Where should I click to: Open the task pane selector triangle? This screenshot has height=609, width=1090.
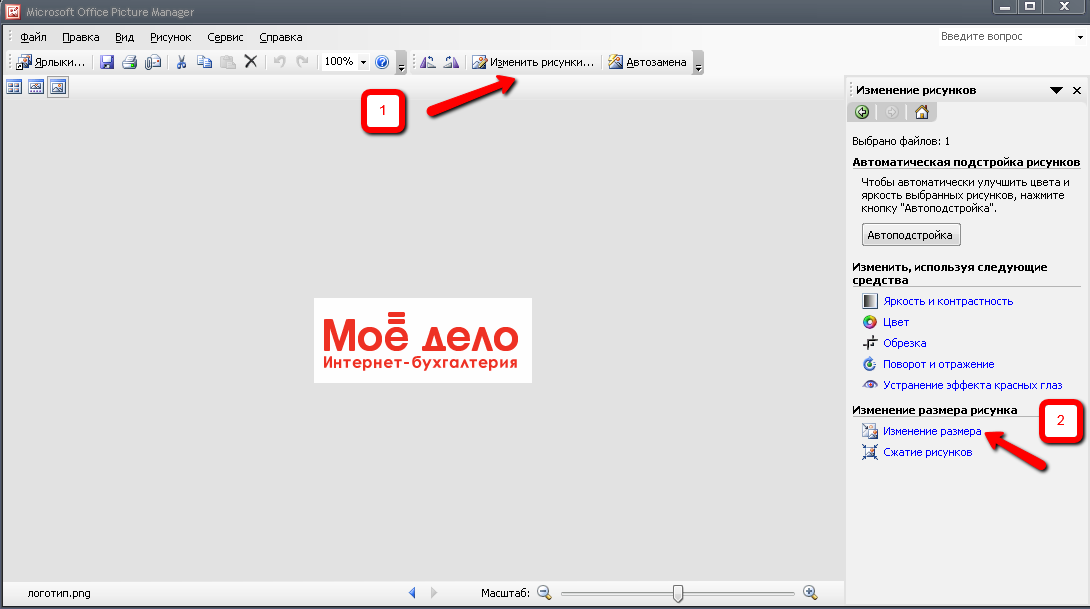[x=1056, y=90]
